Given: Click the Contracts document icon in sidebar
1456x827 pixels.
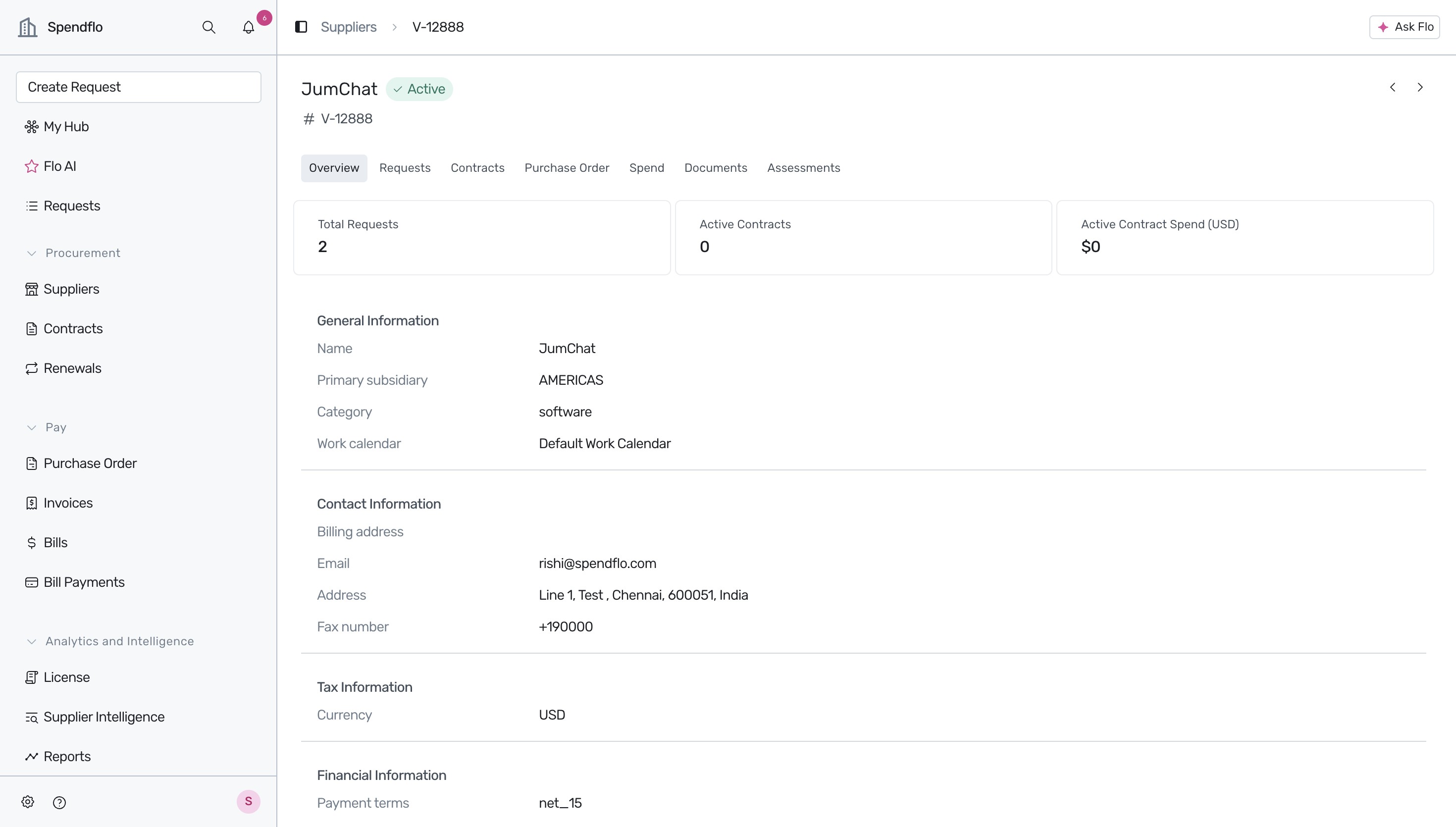Looking at the screenshot, I should coord(32,329).
